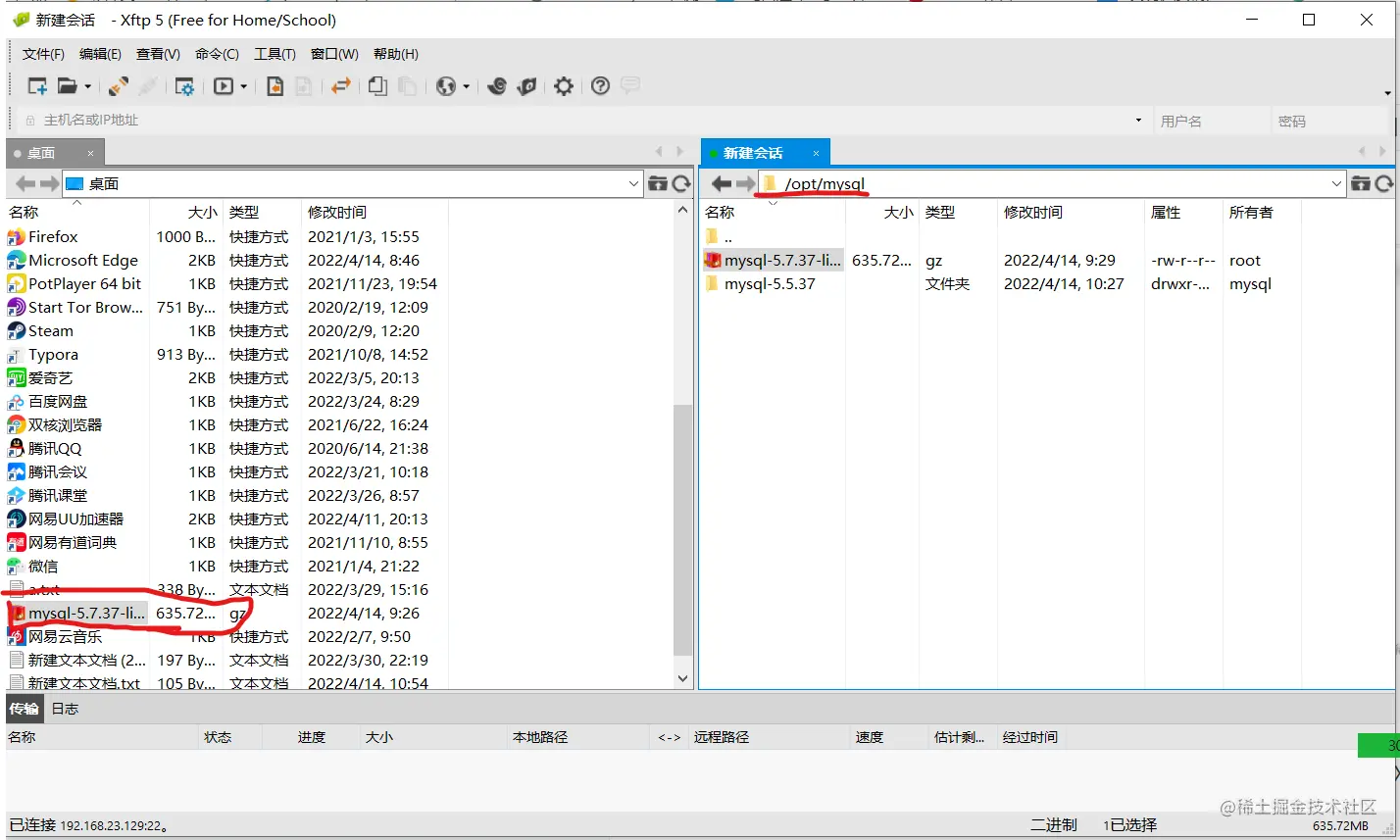Switch to the 传输 tab
The height and width of the screenshot is (840, 1400).
pos(24,708)
